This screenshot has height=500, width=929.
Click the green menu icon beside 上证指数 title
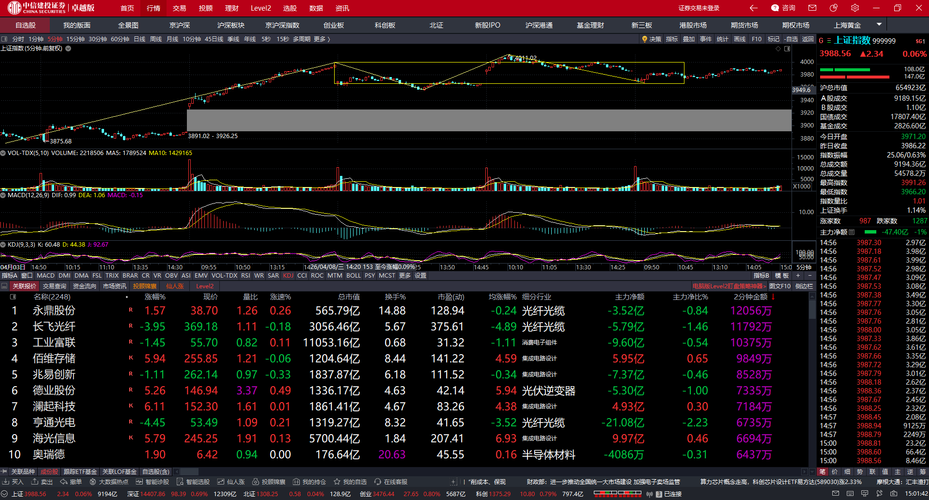pyautogui.click(x=829, y=40)
